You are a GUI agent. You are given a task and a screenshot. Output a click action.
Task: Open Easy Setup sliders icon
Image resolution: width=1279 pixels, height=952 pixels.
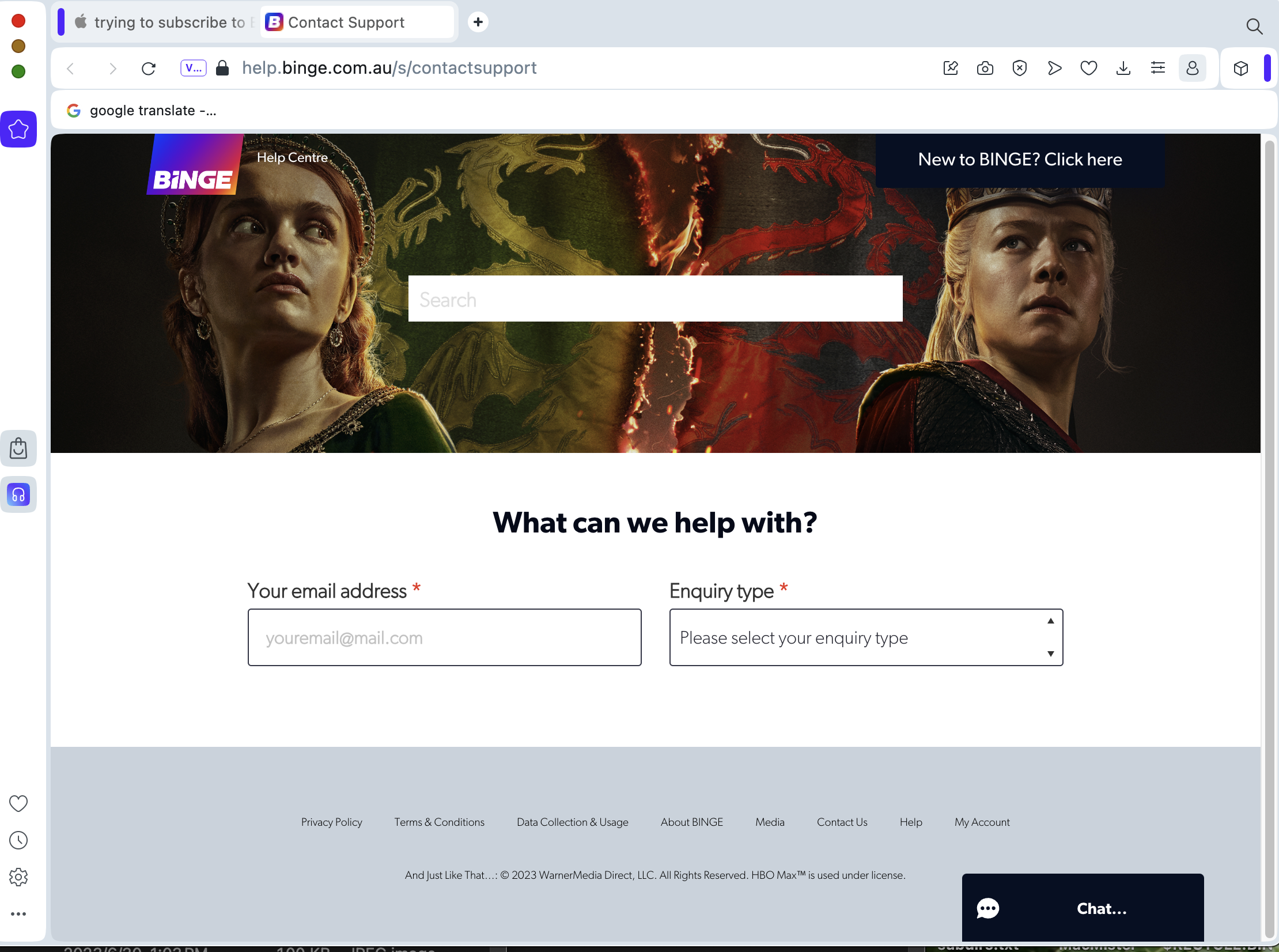point(1157,69)
